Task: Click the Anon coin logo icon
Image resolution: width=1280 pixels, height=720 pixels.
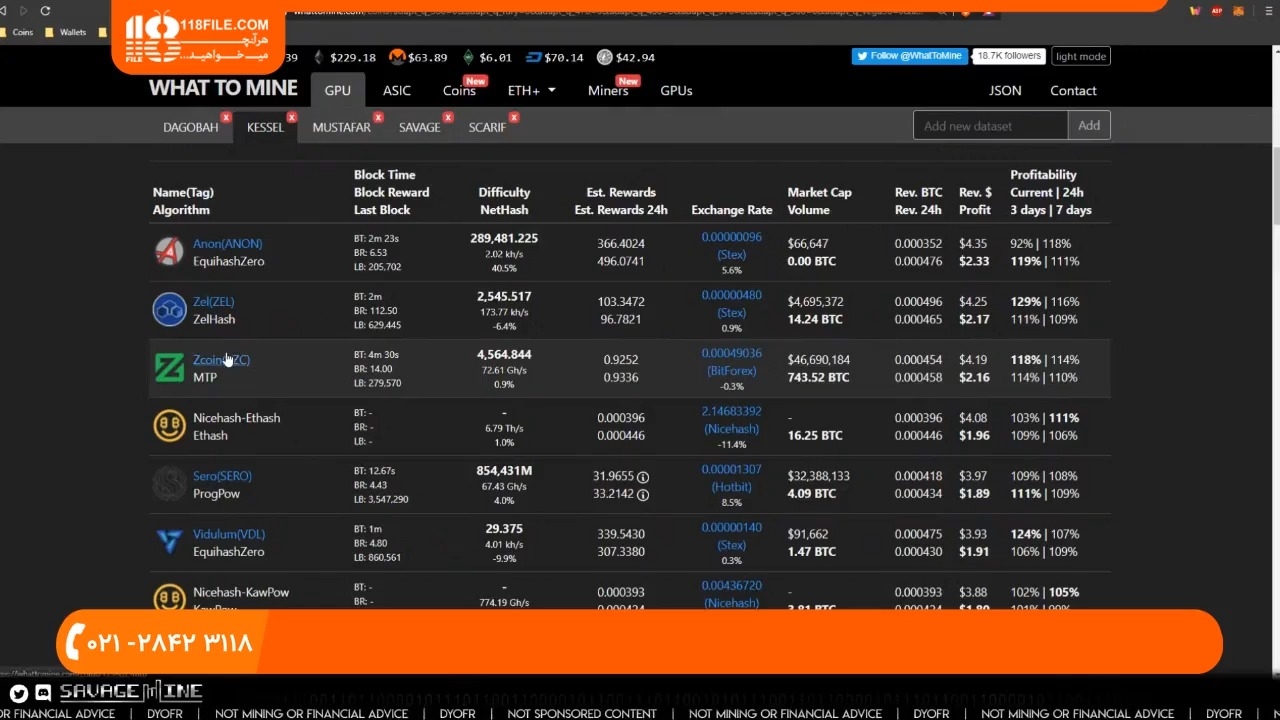Action: (169, 252)
